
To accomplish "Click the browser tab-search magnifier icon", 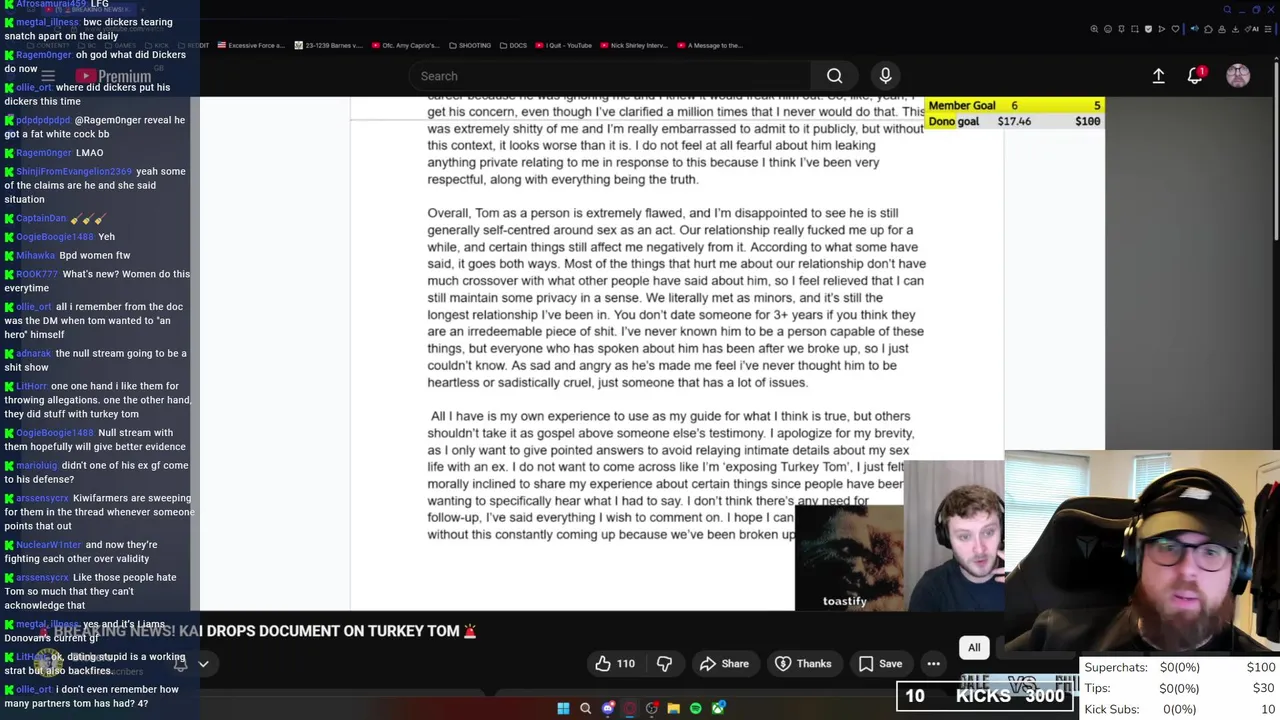I will [x=1227, y=10].
